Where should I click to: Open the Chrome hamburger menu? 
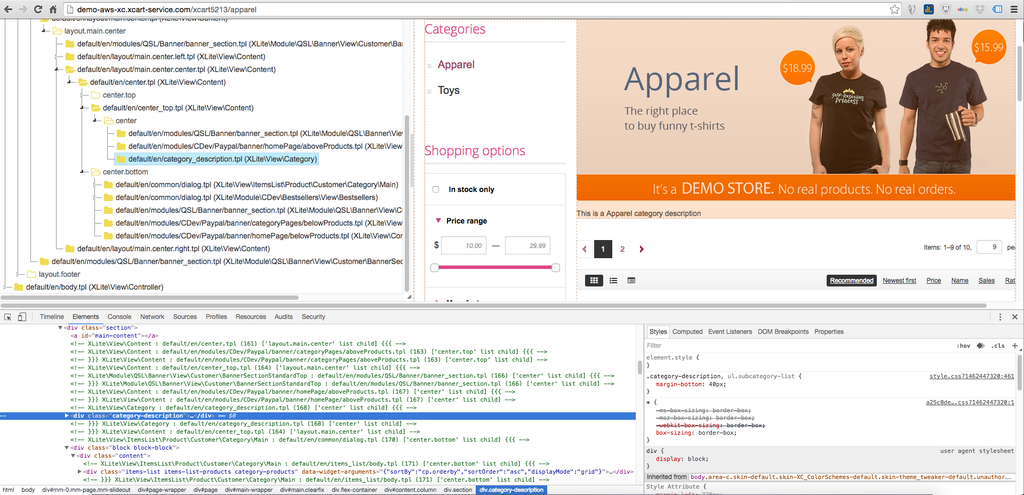coord(1014,9)
